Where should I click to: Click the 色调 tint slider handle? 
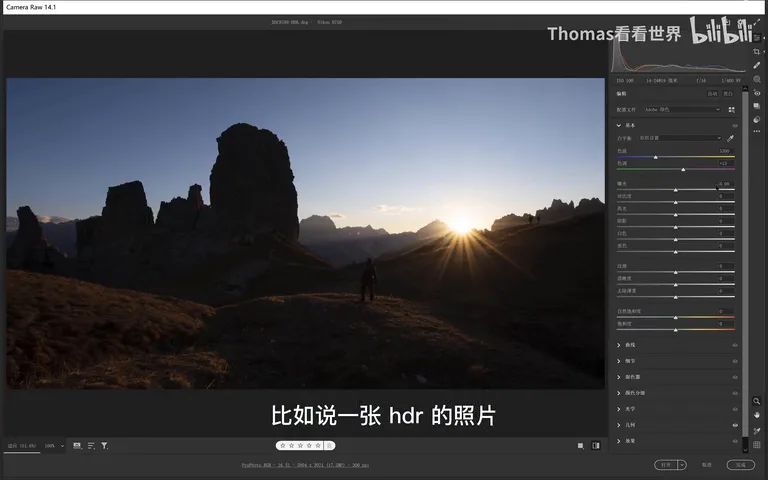pyautogui.click(x=683, y=169)
